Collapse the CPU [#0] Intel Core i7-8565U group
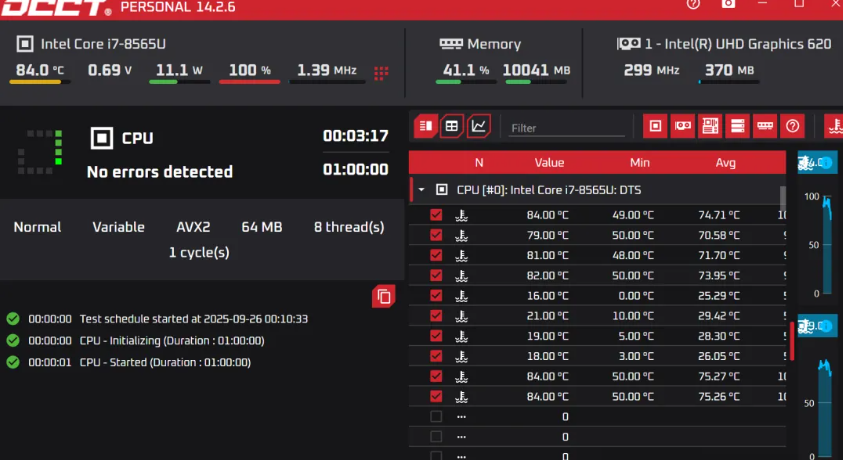Screen dimensions: 843x460 click(x=421, y=189)
